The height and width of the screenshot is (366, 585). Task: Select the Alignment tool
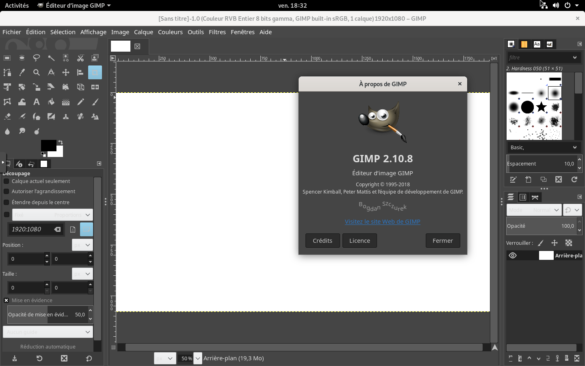coord(80,72)
